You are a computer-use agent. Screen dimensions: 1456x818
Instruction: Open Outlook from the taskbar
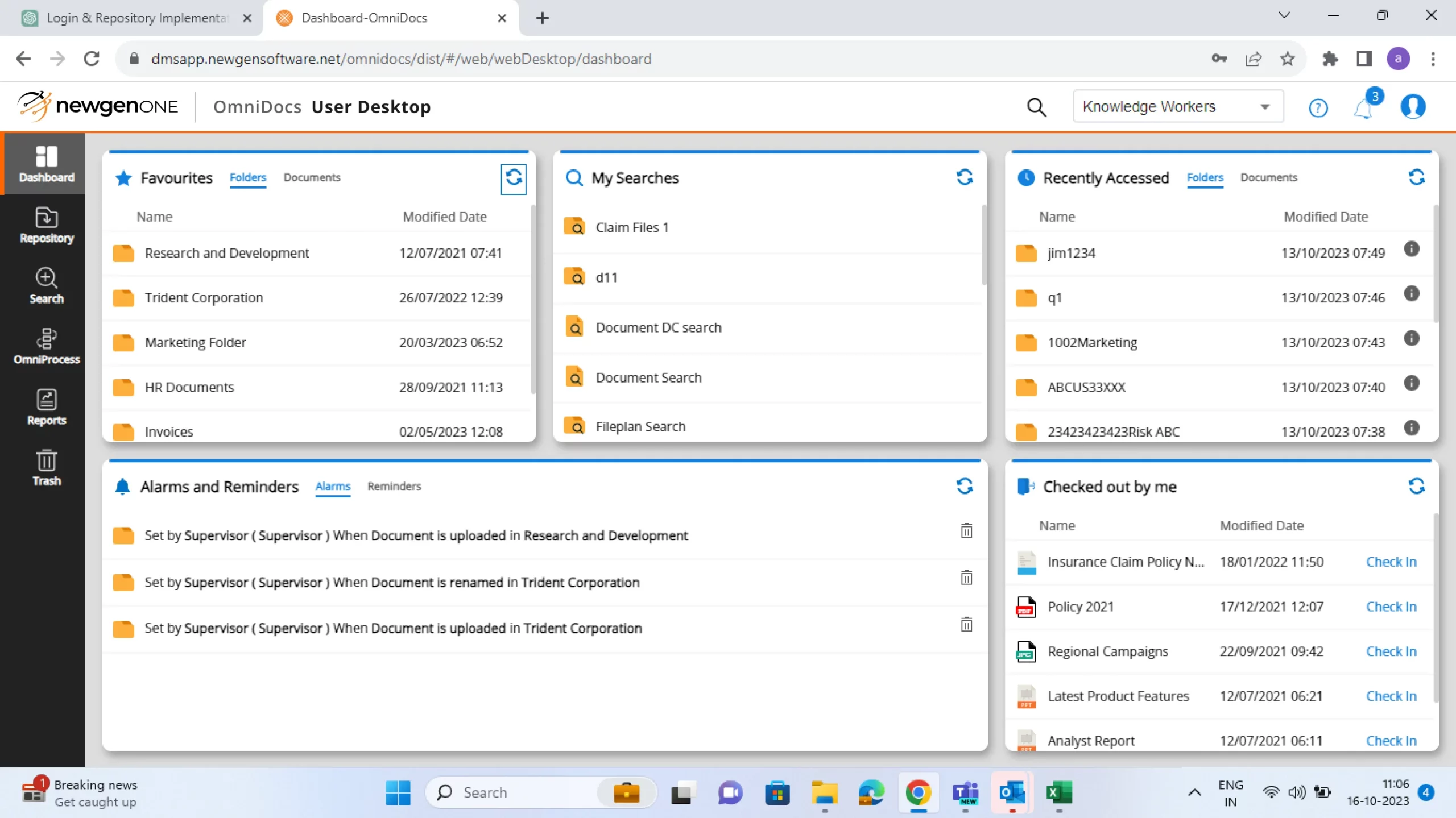click(1012, 792)
